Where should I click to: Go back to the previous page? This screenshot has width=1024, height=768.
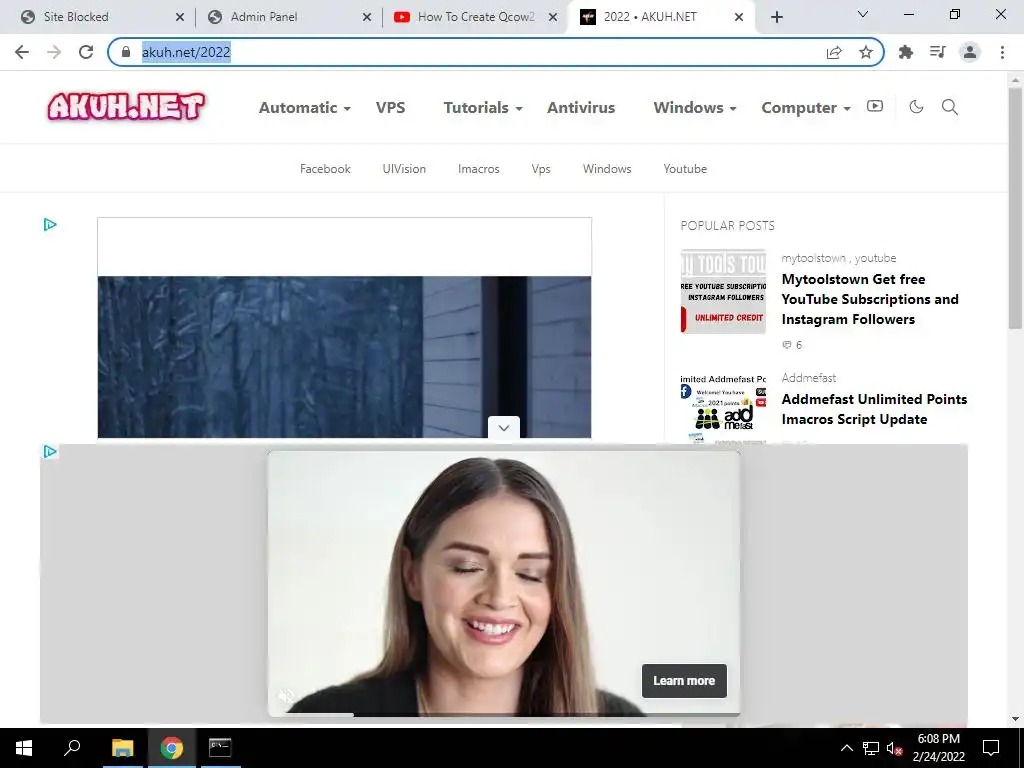22,52
